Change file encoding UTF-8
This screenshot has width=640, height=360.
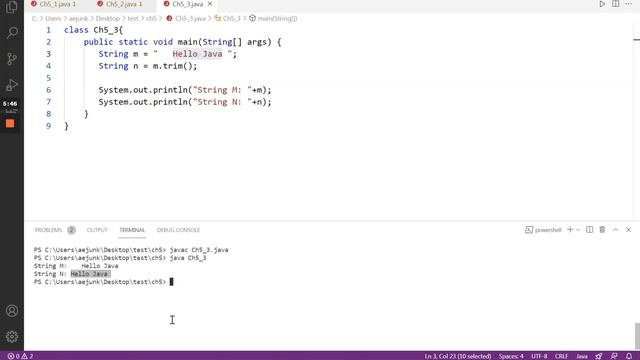[539, 356]
